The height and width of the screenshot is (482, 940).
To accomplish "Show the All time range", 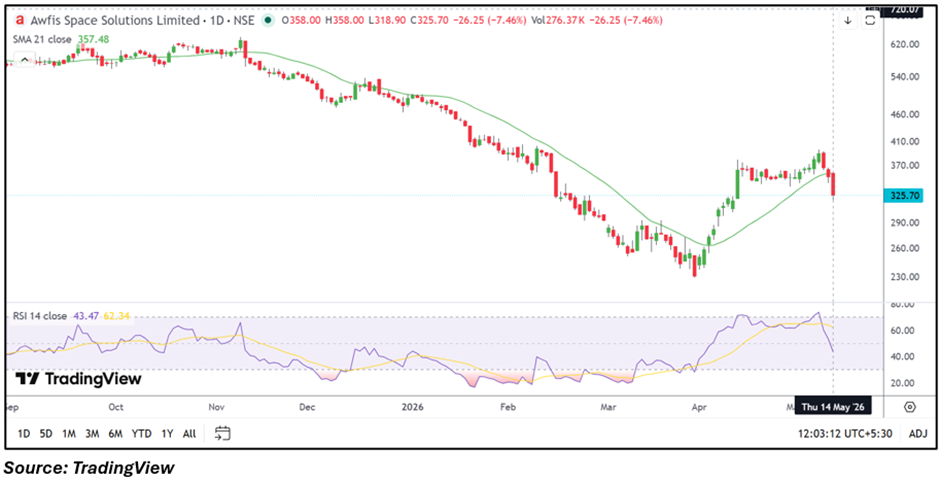I will point(189,433).
